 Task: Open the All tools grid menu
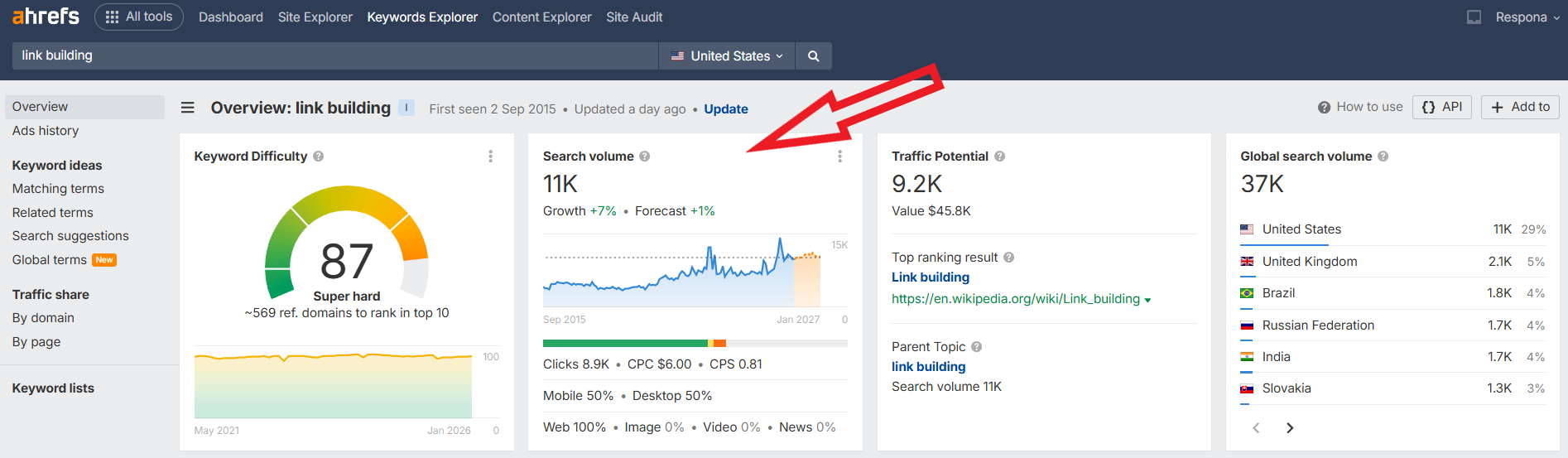[139, 17]
